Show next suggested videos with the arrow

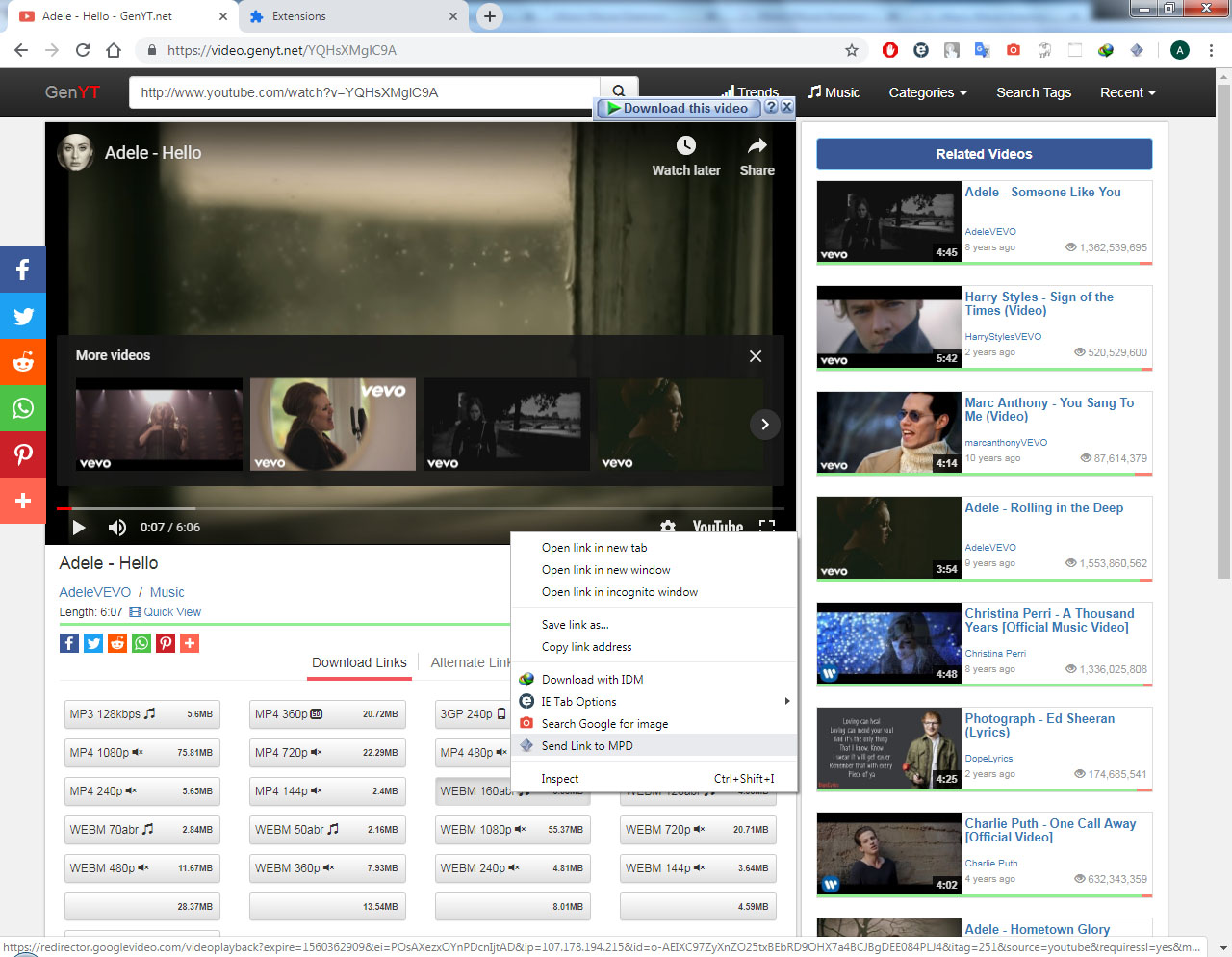(764, 425)
